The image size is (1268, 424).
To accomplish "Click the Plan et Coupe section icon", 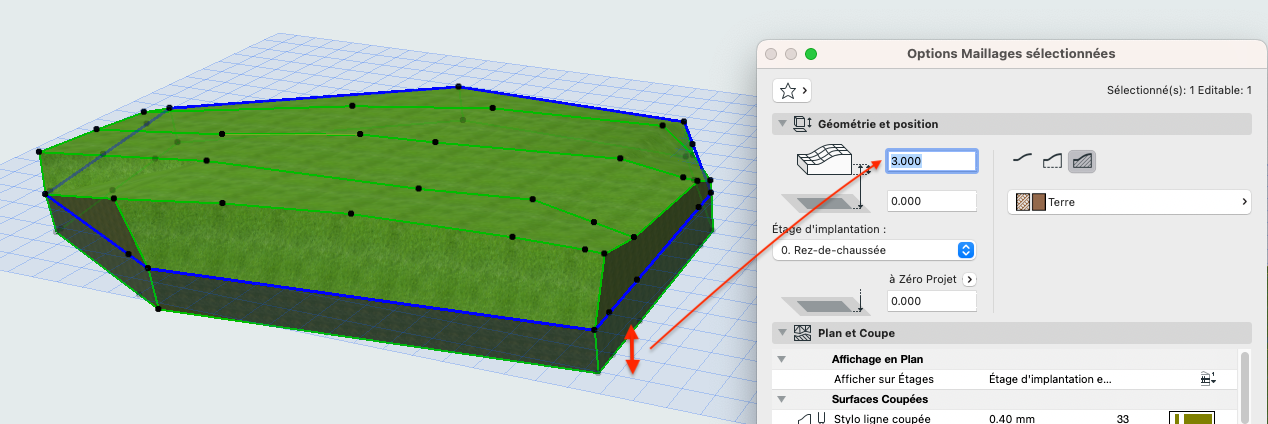I will coord(802,333).
